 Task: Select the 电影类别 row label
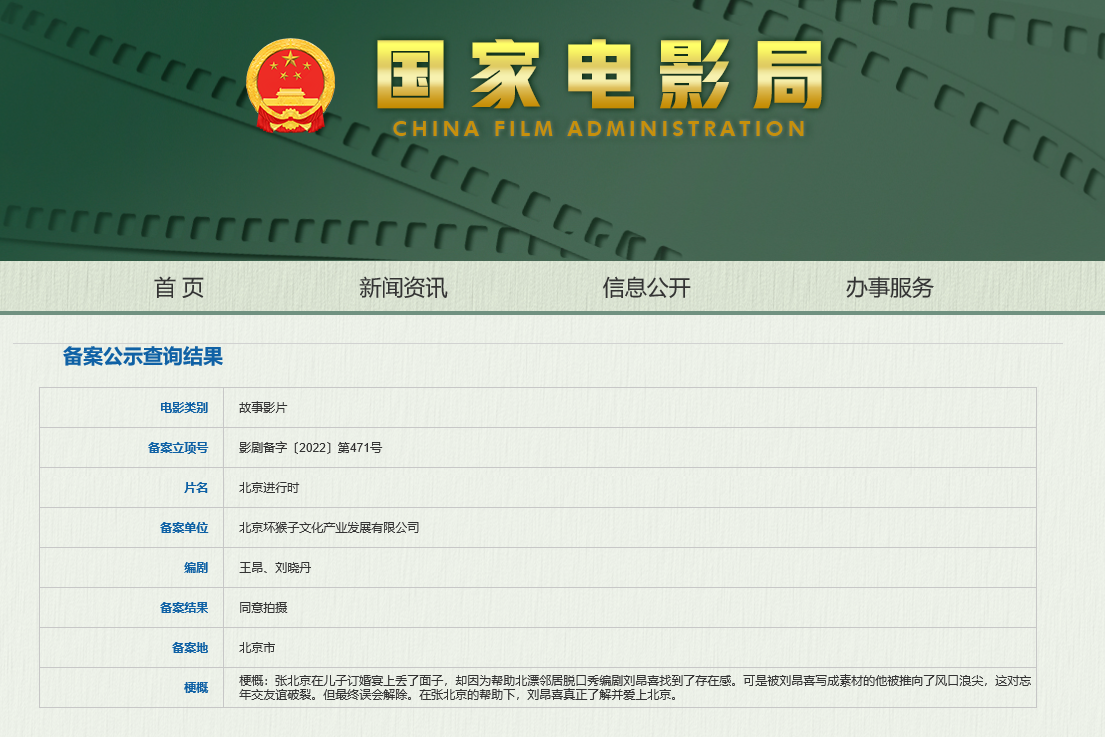coord(184,408)
